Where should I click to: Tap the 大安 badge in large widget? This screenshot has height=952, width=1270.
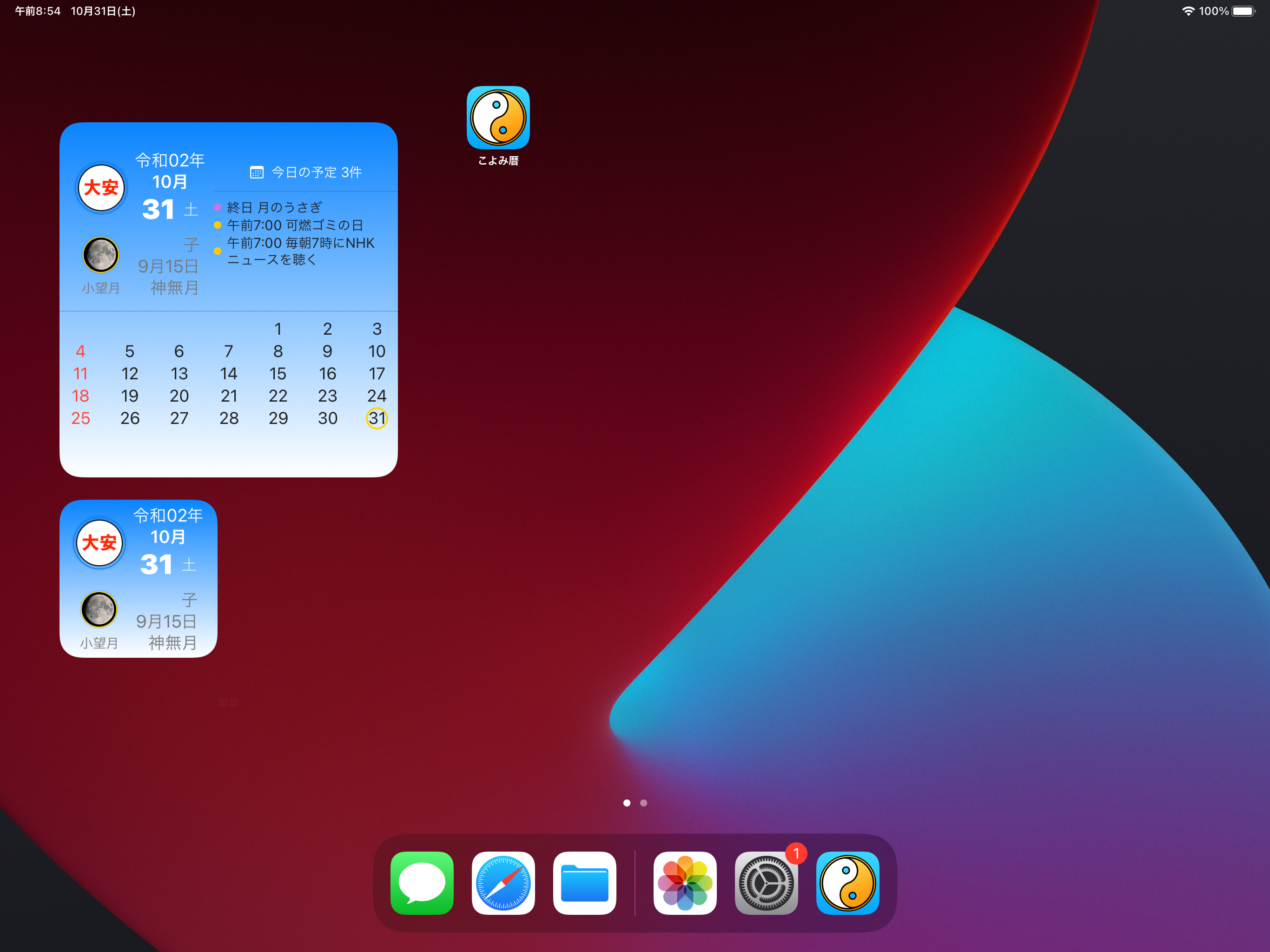(x=101, y=188)
